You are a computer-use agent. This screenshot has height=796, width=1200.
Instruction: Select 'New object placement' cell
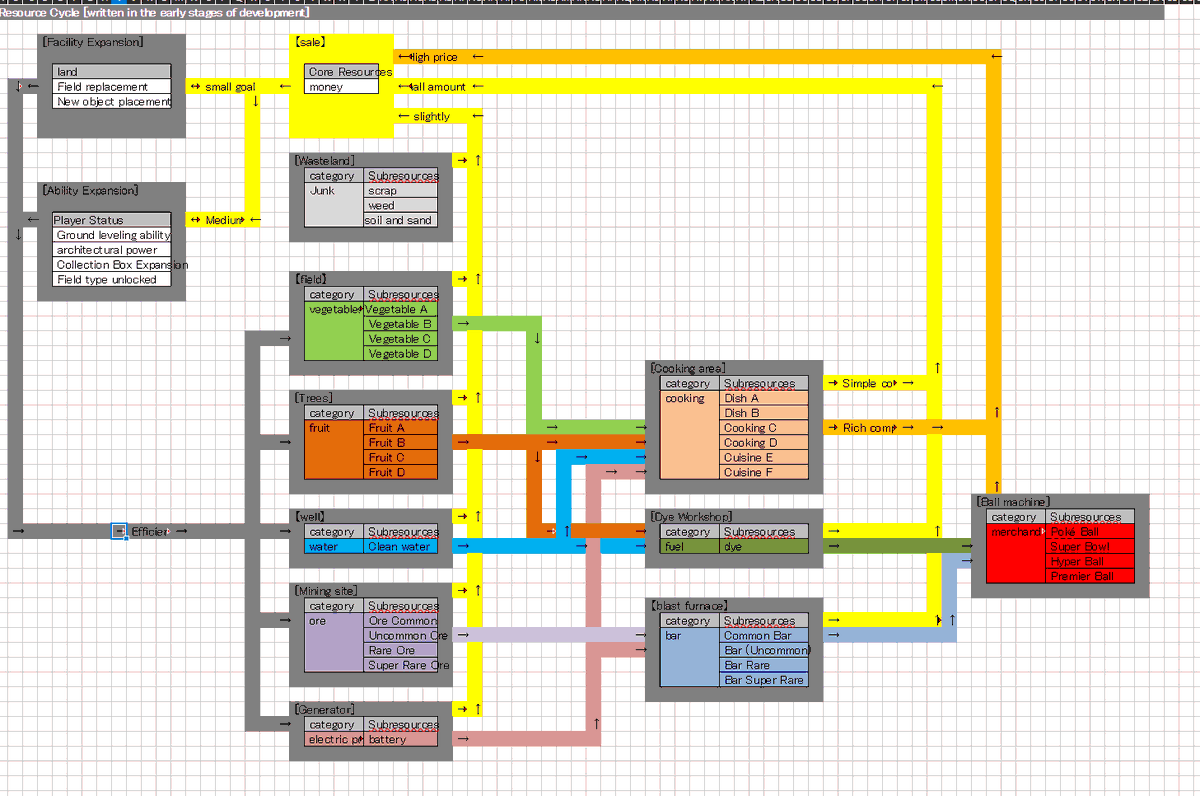112,102
